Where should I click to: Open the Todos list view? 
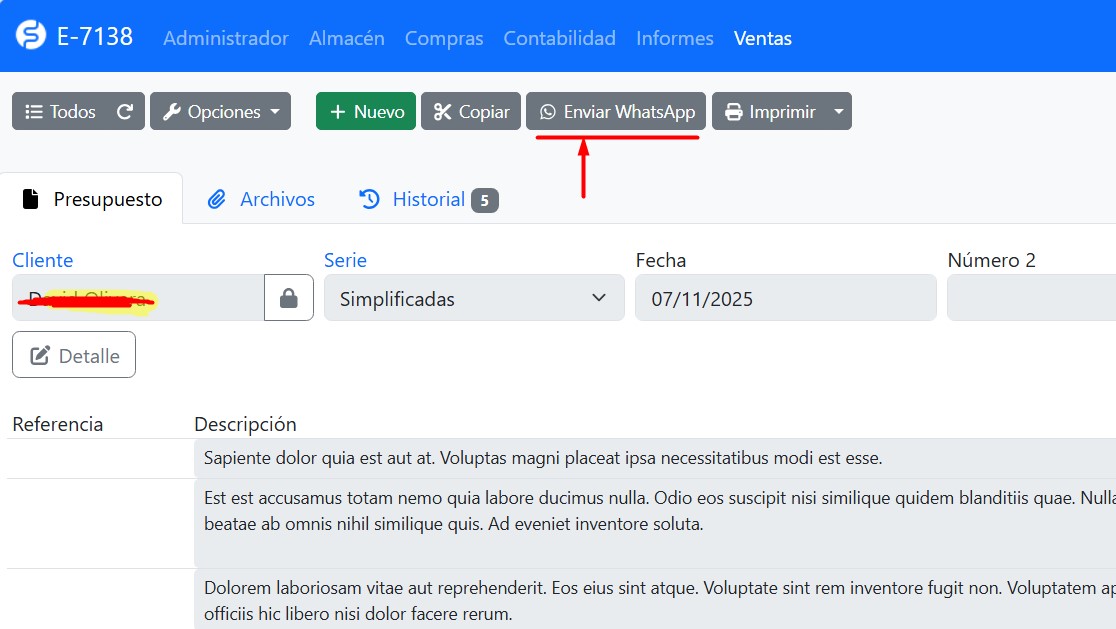62,112
